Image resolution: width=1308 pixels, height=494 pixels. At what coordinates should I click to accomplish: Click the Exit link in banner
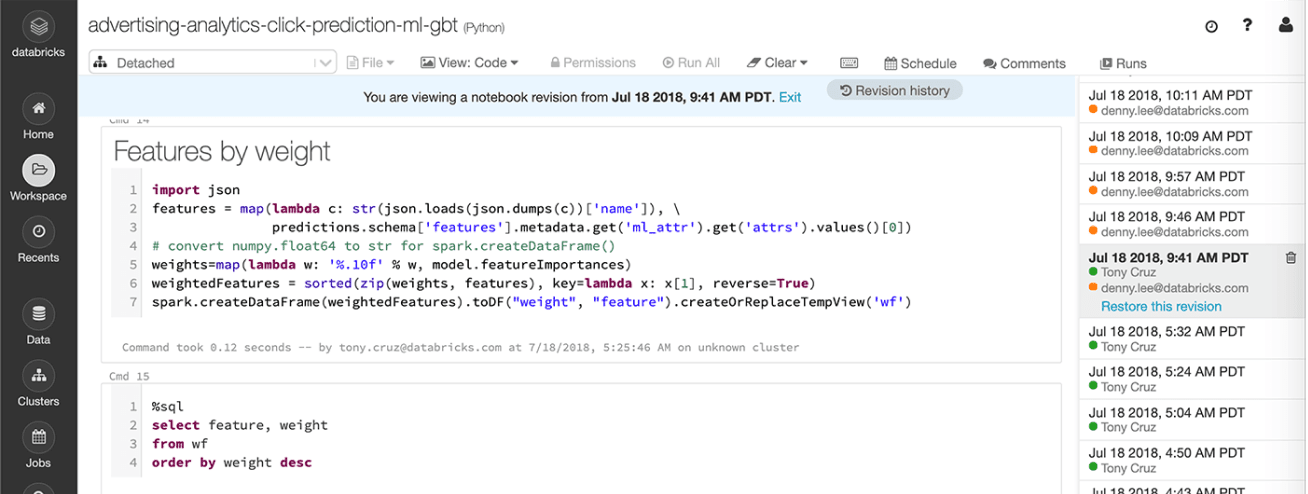(790, 97)
